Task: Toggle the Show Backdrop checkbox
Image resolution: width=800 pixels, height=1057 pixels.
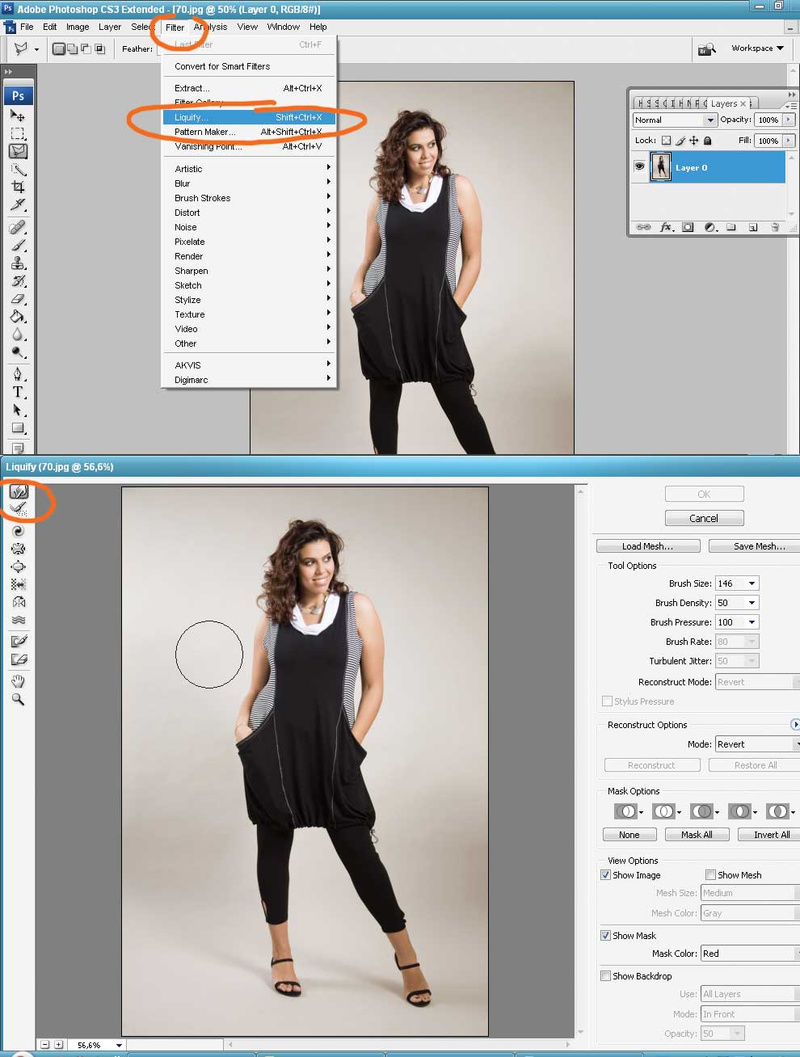Action: click(x=606, y=976)
